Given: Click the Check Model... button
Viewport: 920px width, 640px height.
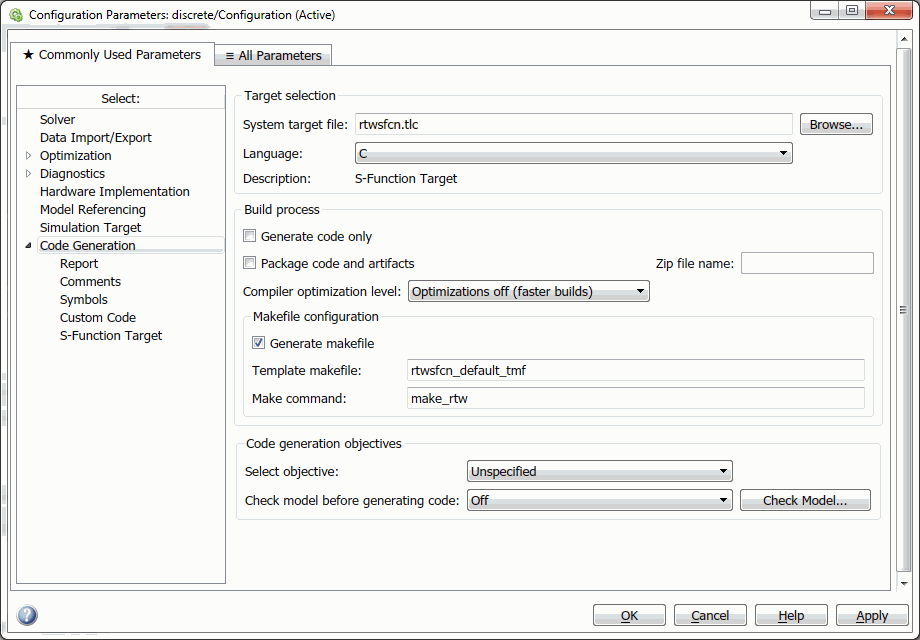Looking at the screenshot, I should 805,500.
